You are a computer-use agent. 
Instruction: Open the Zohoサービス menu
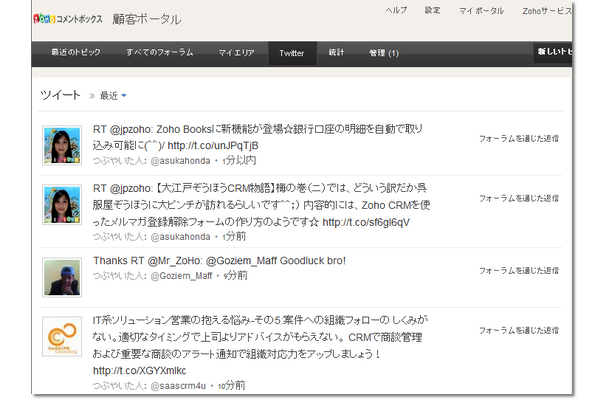[547, 11]
